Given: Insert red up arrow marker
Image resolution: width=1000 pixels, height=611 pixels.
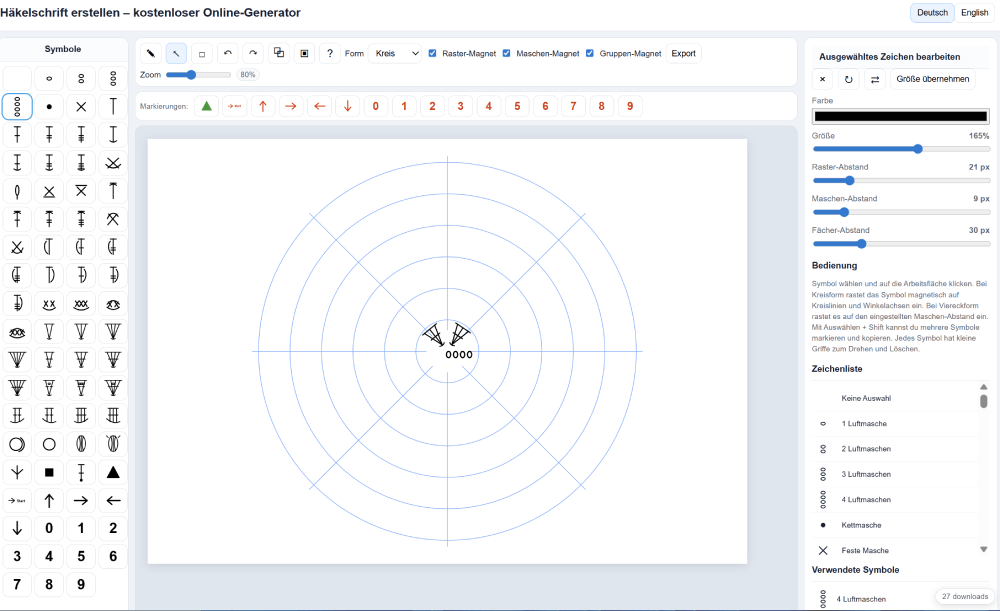Looking at the screenshot, I should coord(263,106).
